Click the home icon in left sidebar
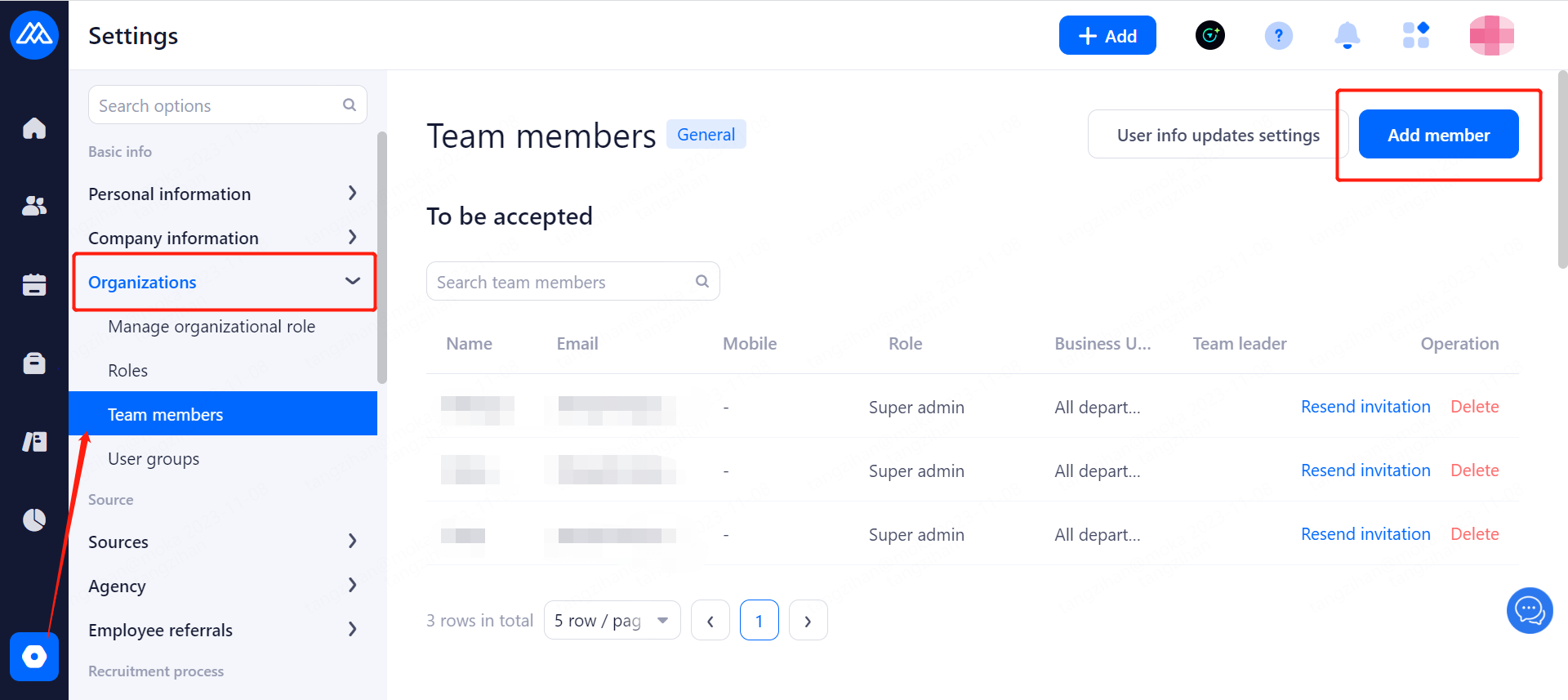This screenshot has width=1568, height=700. [x=34, y=128]
